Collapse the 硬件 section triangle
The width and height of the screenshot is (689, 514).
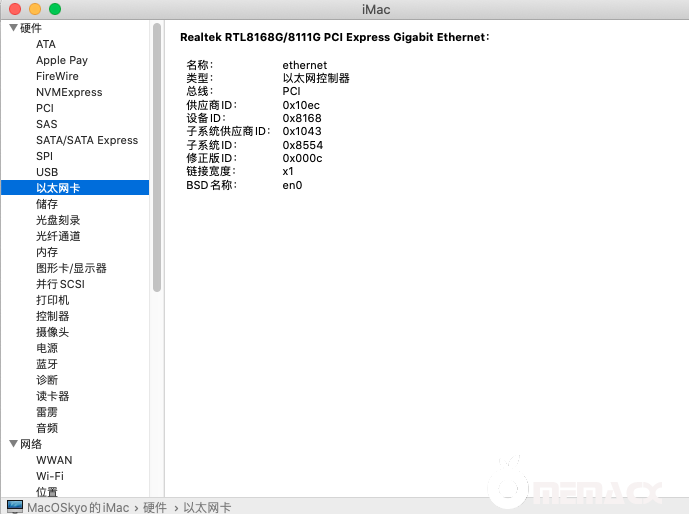(13, 28)
